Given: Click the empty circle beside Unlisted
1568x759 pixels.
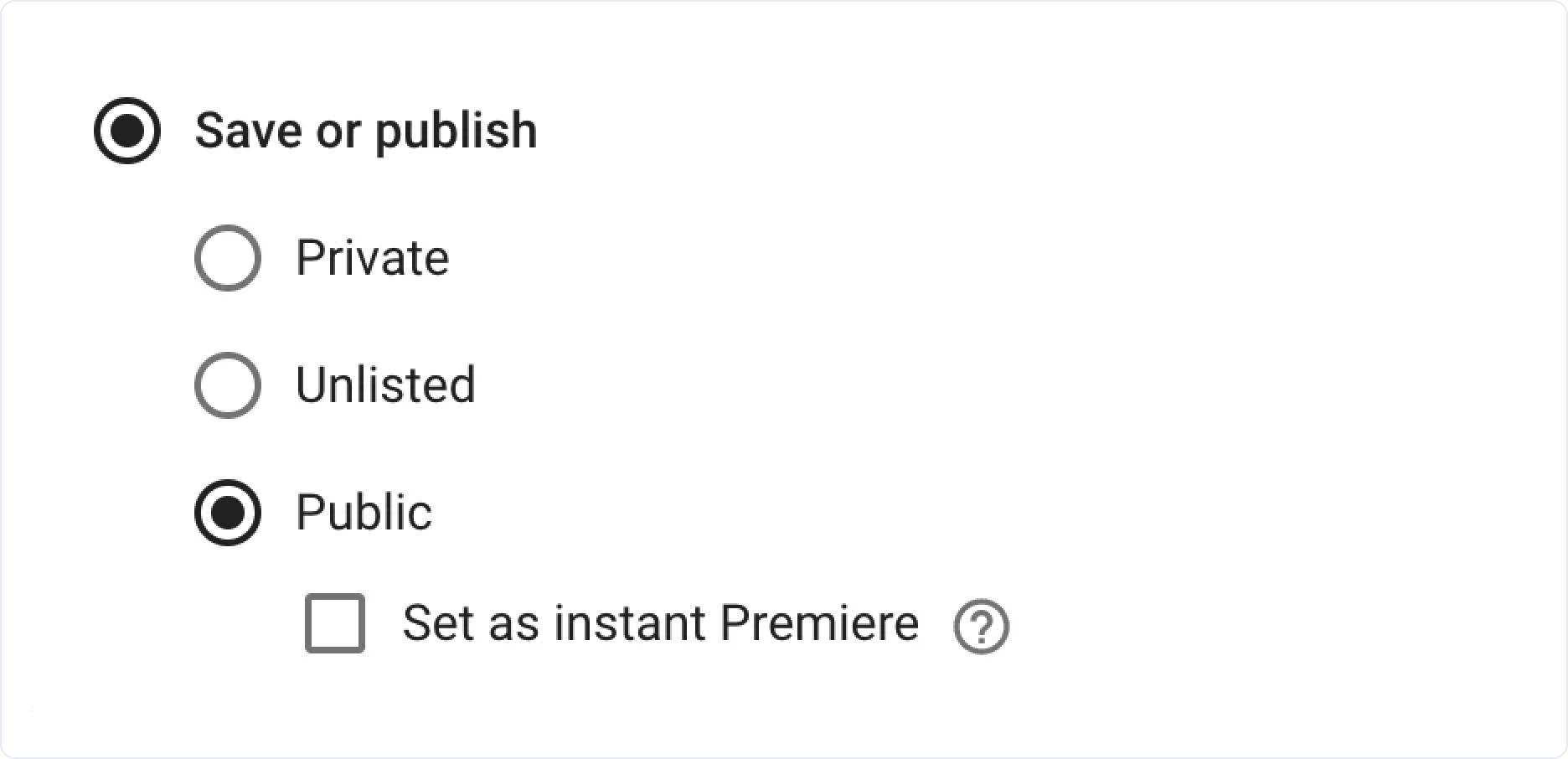Looking at the screenshot, I should (228, 385).
